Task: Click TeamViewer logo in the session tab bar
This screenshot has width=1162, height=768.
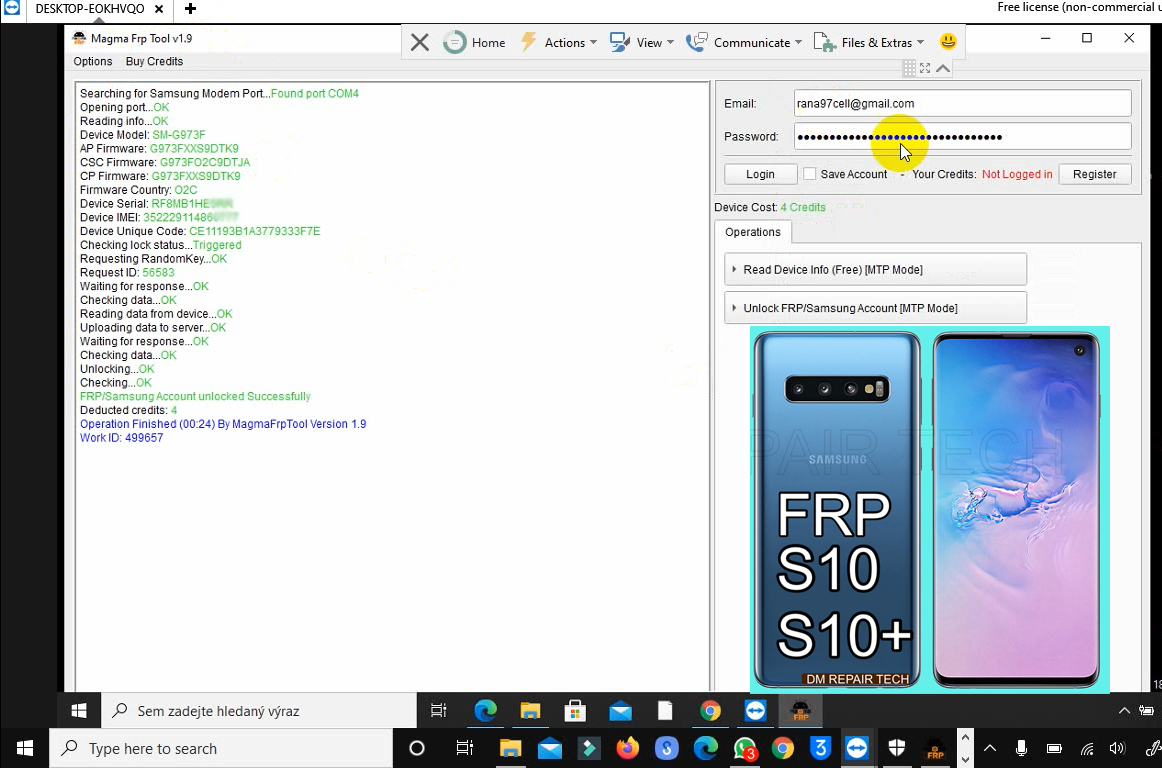Action: [13, 8]
